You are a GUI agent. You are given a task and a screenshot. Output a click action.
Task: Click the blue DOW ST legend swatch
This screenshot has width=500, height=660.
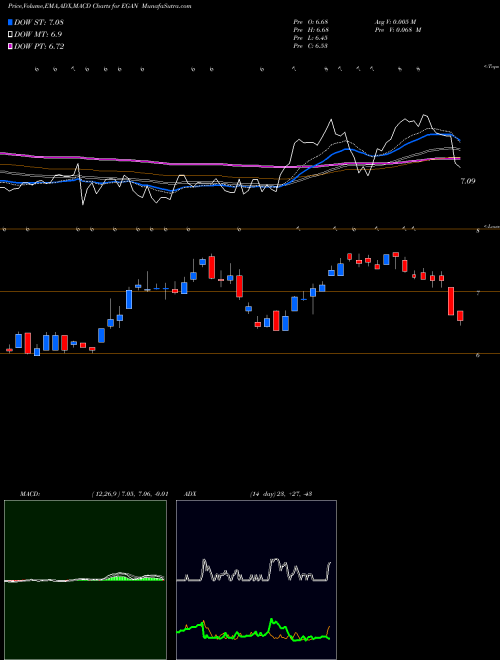tap(10, 22)
